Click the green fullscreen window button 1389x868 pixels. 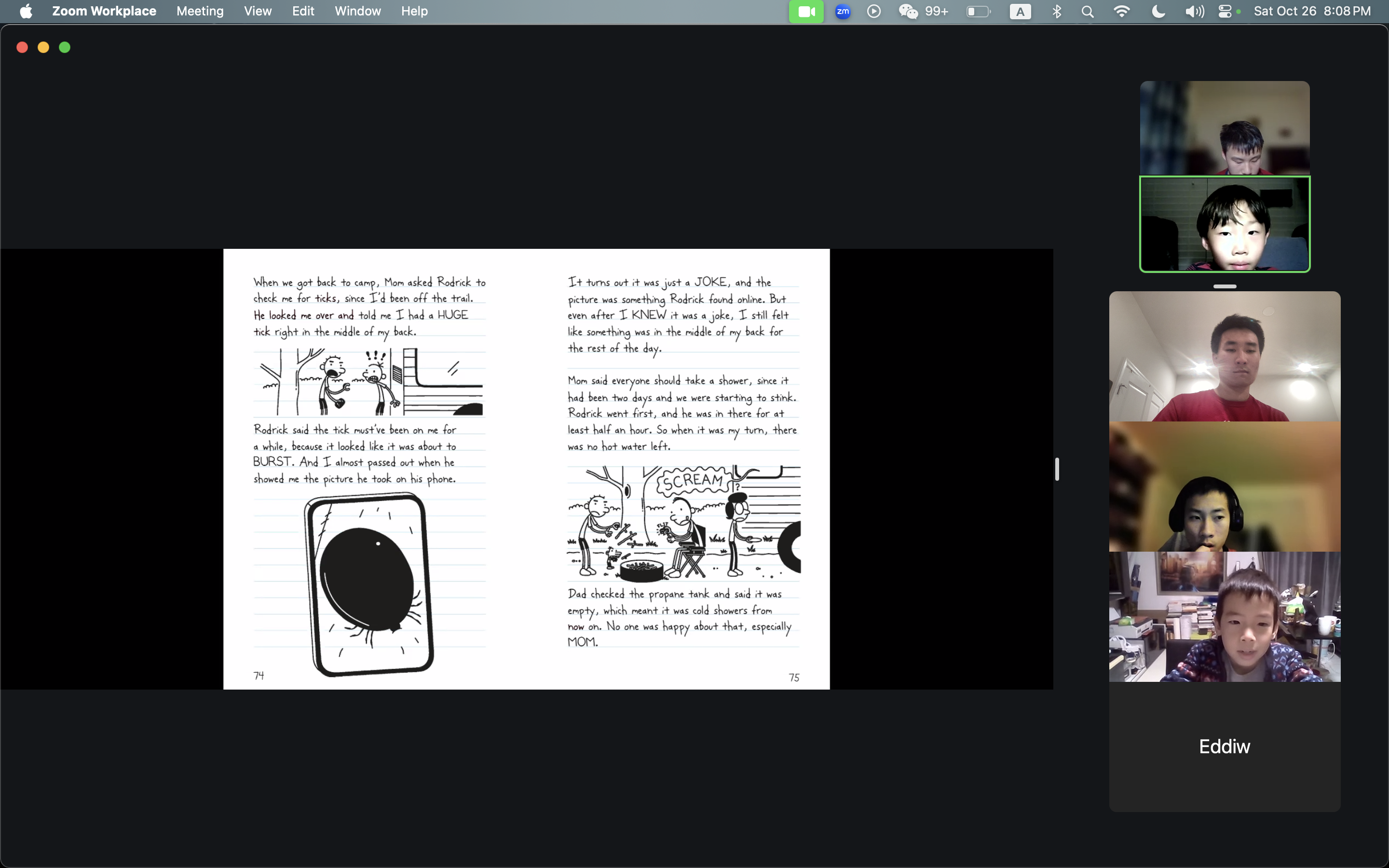[x=65, y=47]
